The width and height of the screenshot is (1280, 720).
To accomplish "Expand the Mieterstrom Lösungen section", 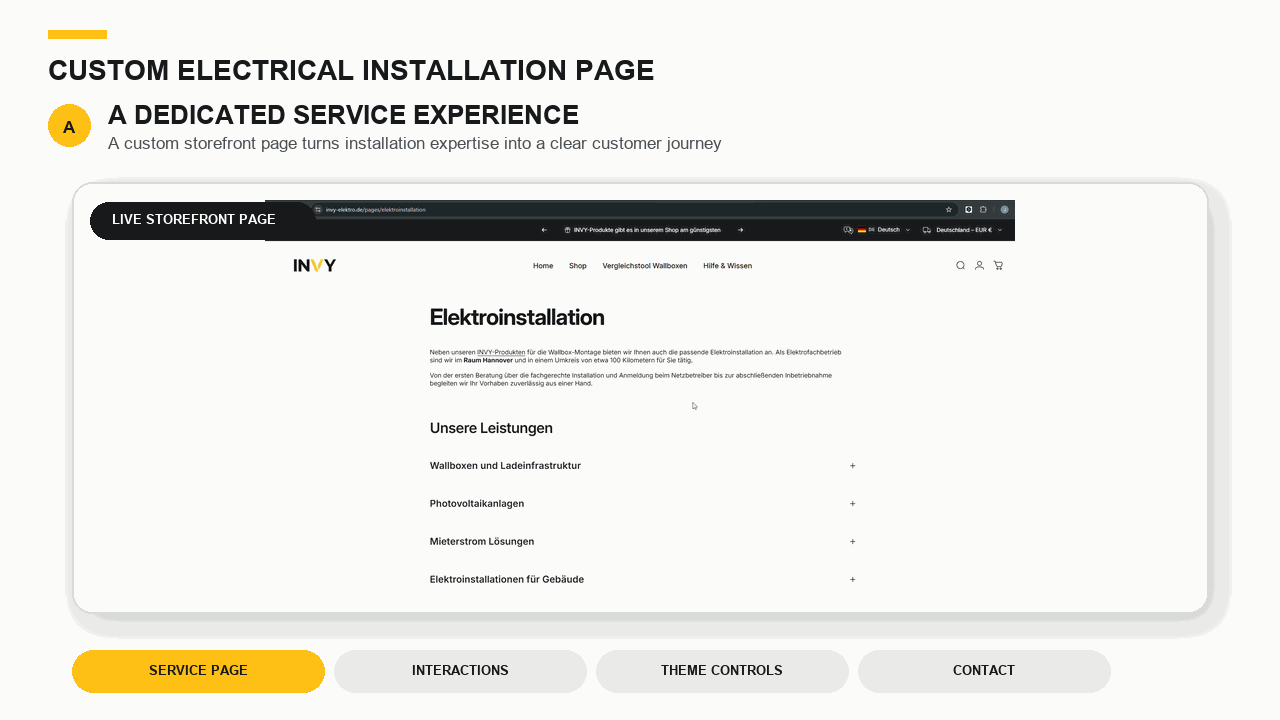I will 643,542.
